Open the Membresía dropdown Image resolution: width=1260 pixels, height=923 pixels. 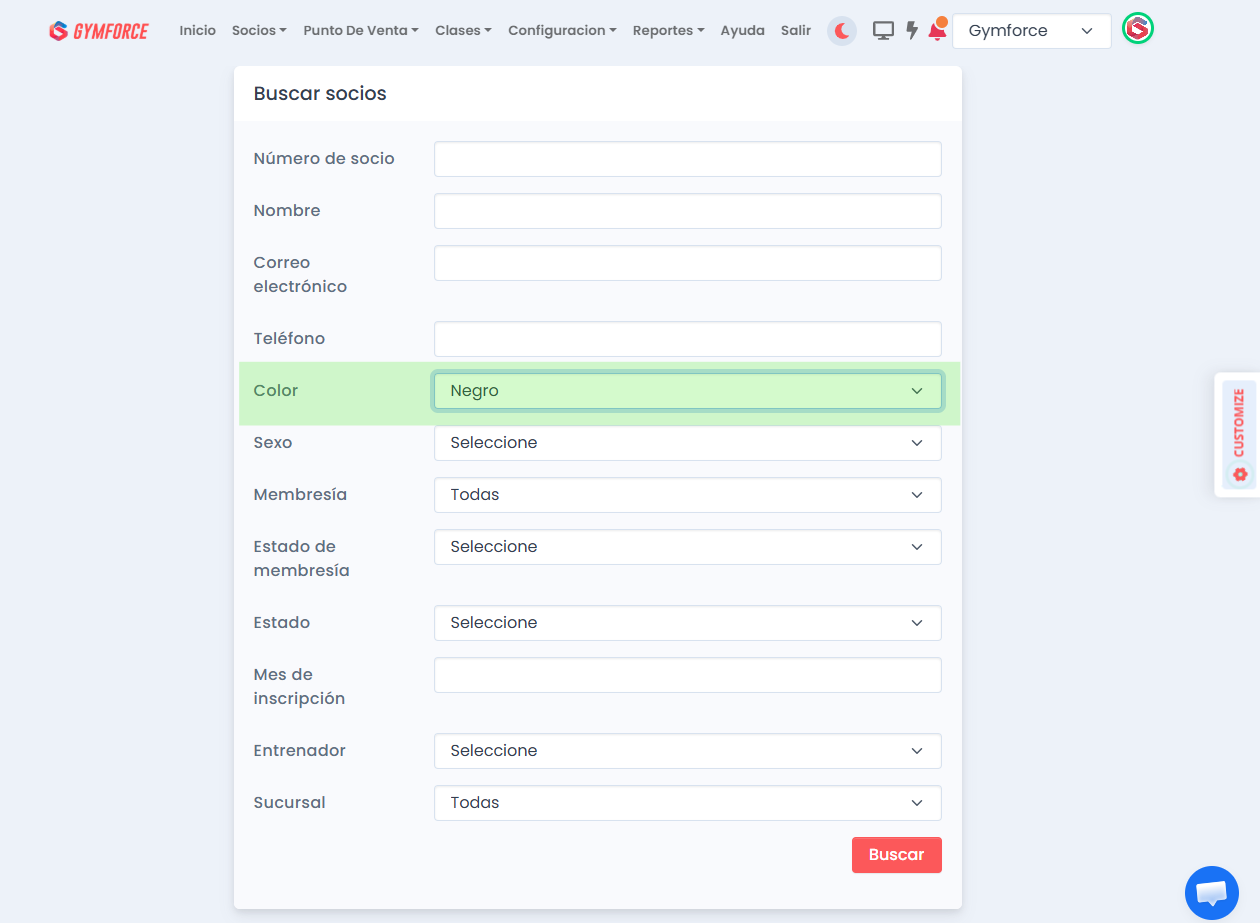[x=687, y=495]
